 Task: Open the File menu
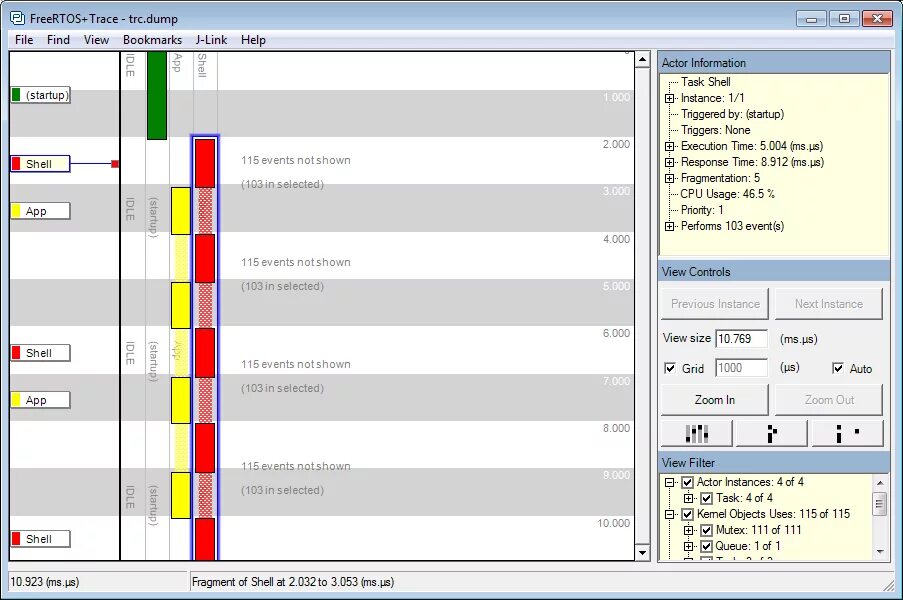pyautogui.click(x=24, y=40)
